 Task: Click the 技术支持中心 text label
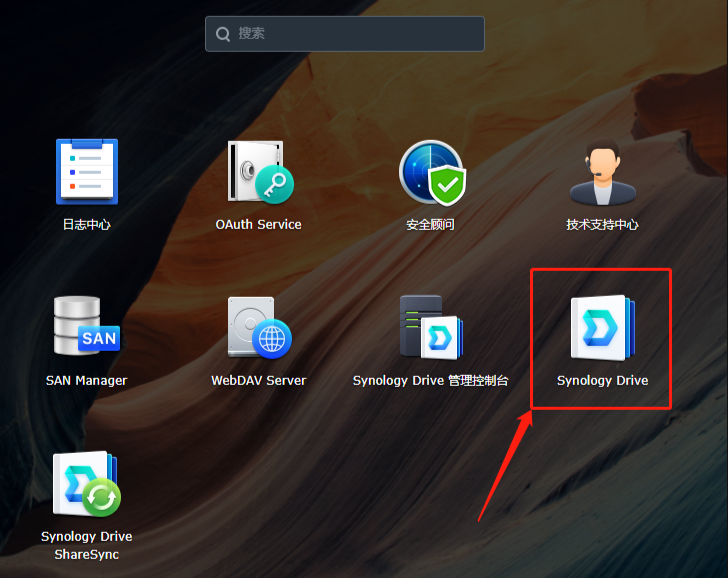(602, 225)
